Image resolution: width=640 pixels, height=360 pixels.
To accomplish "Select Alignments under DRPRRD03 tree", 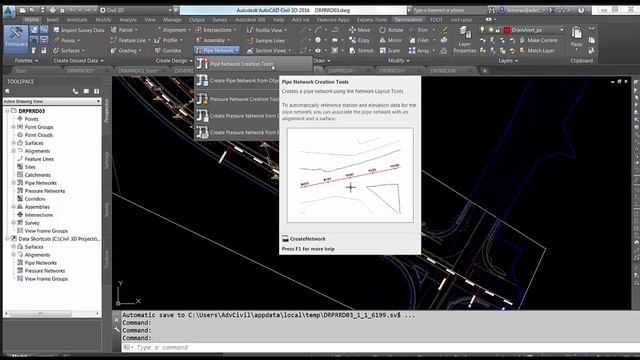I will 37,151.
